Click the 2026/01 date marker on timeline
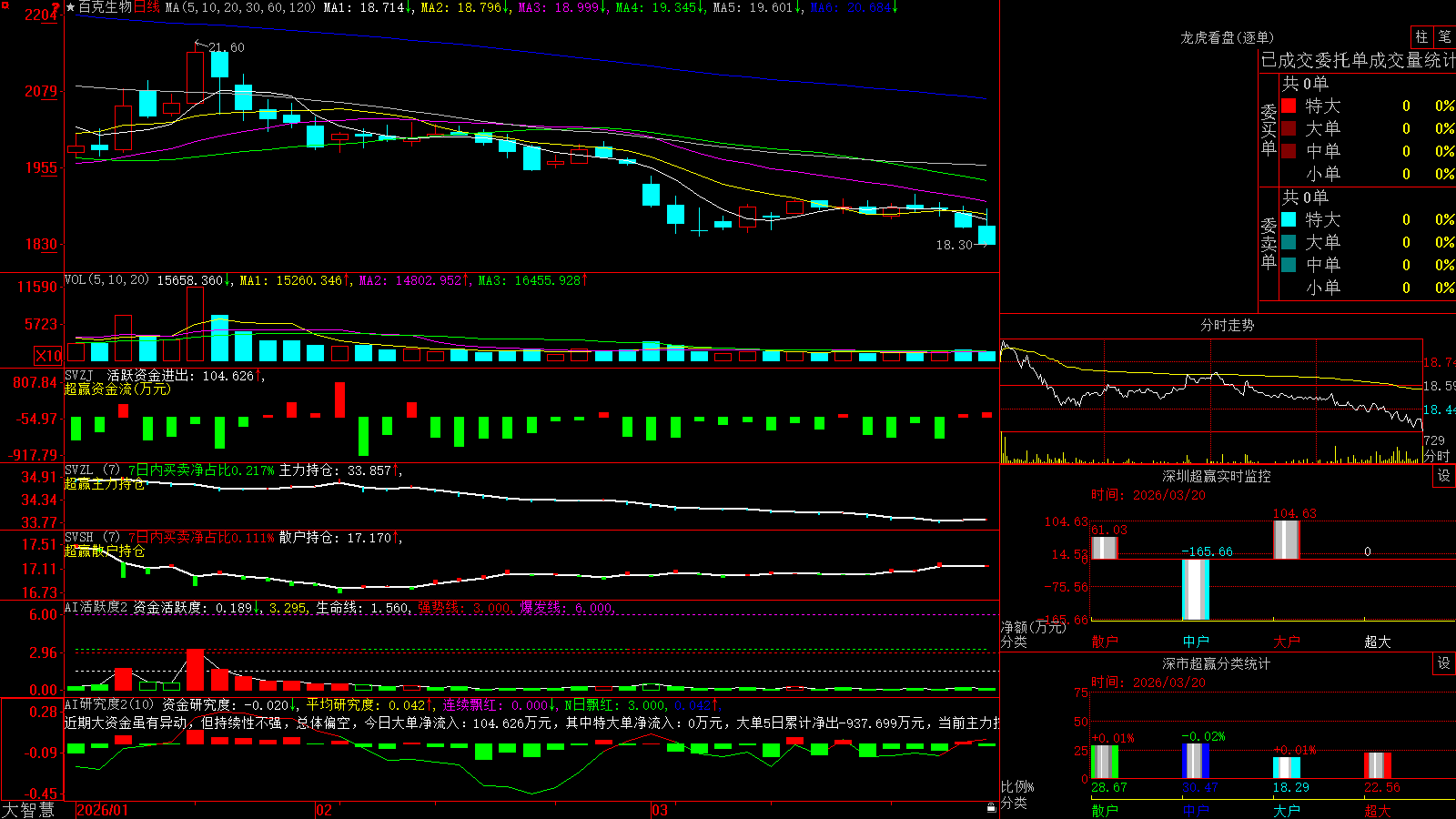The image size is (1456, 819). click(103, 810)
